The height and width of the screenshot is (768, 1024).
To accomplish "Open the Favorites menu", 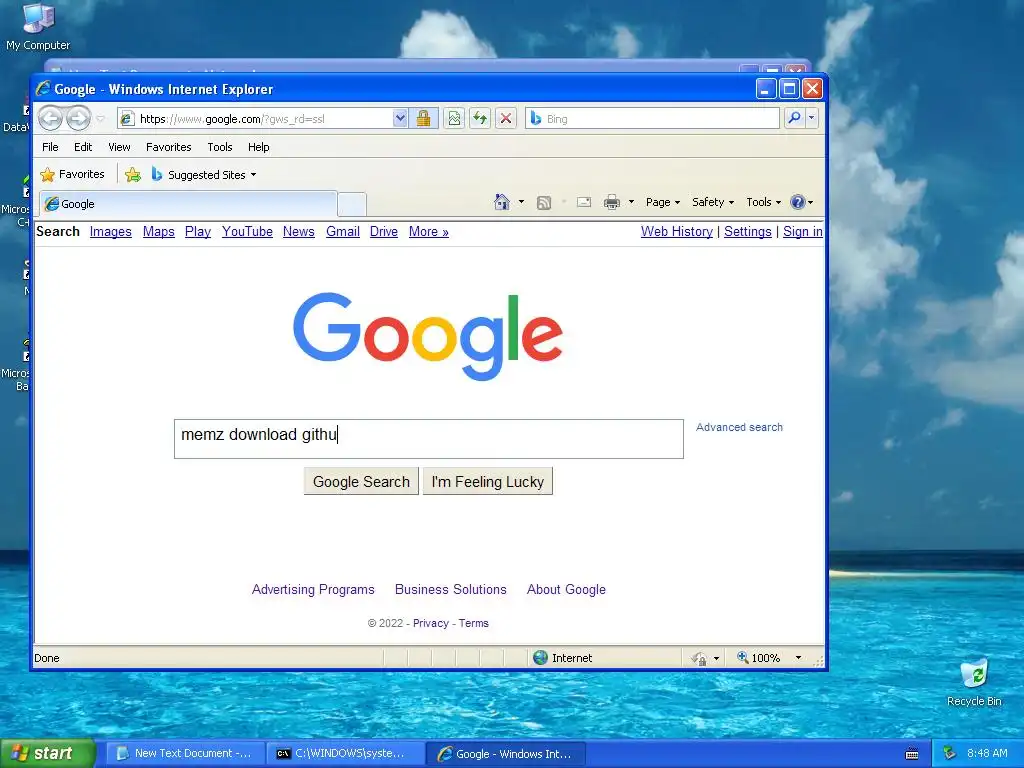I will click(x=168, y=147).
